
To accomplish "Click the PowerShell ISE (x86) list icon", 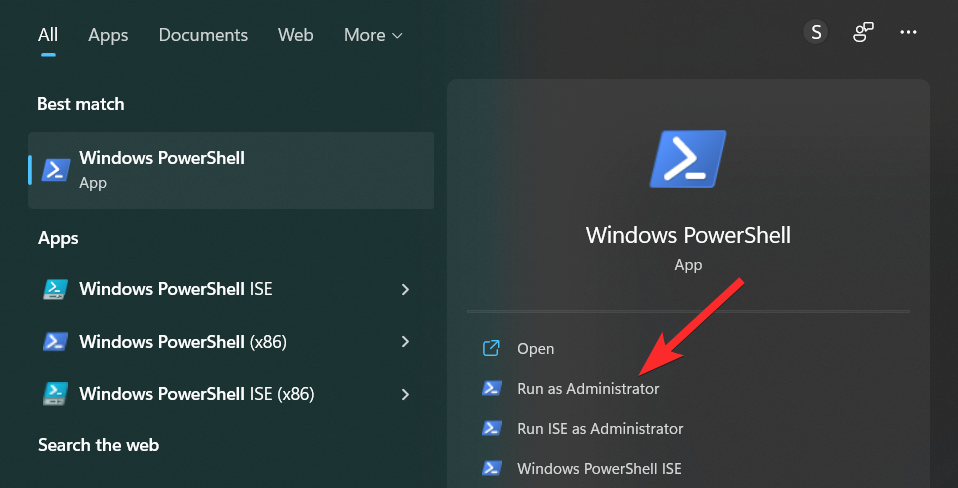I will click(x=56, y=394).
